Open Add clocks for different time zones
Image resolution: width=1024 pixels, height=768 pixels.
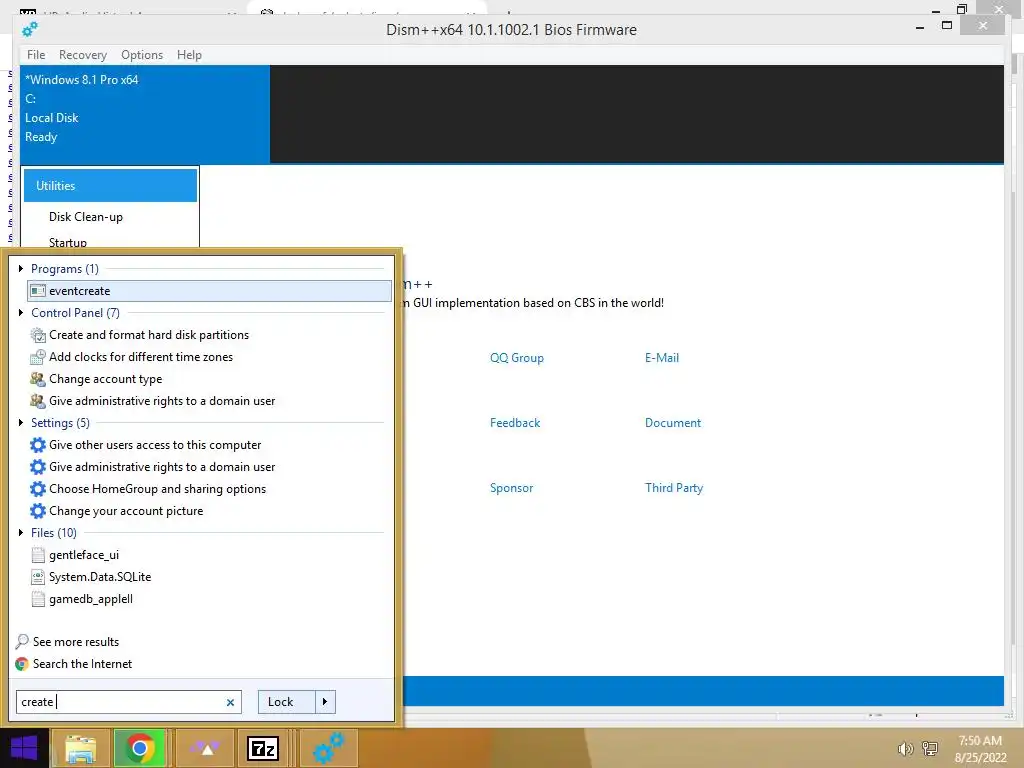tap(141, 357)
